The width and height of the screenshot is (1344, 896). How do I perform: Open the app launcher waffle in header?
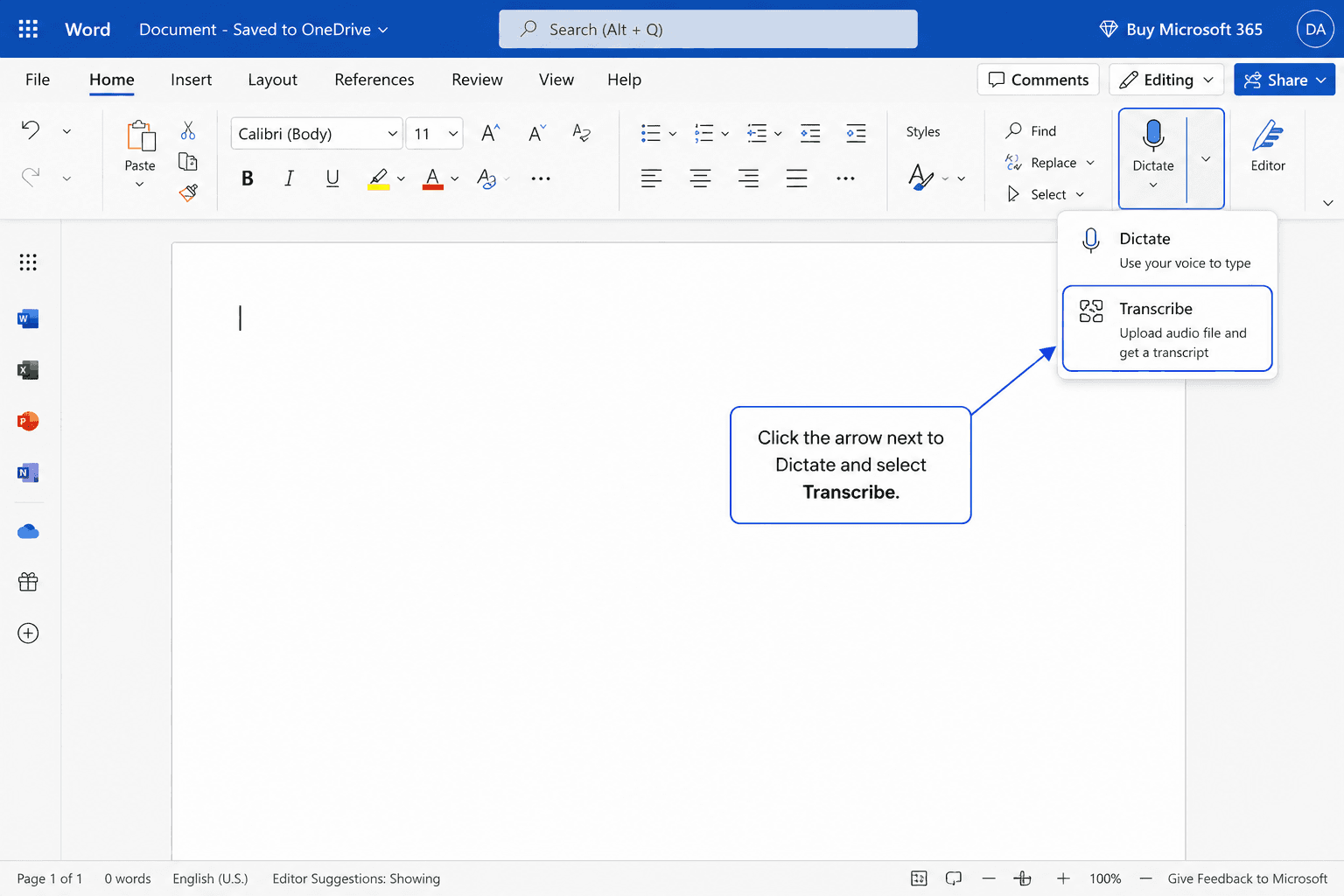[28, 29]
